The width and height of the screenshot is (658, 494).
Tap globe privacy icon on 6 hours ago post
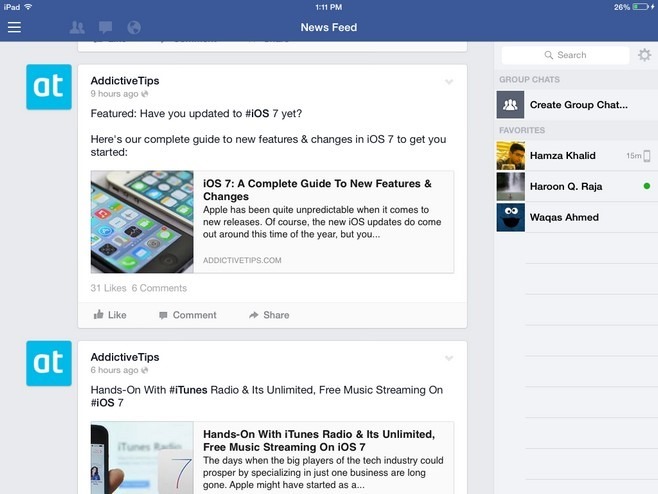[145, 370]
